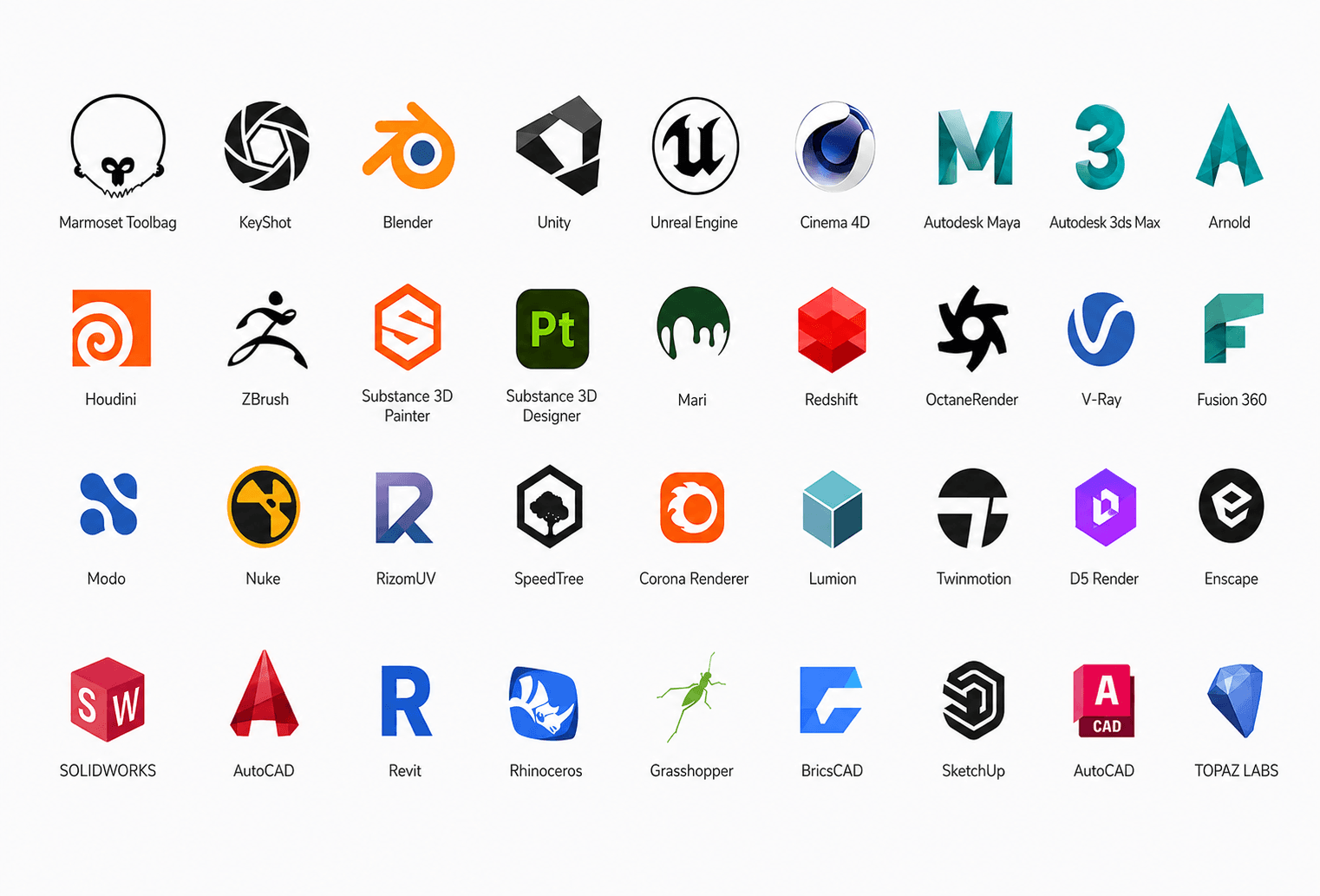Select the KeyShot aperture icon
The image size is (1320, 896).
[x=266, y=146]
